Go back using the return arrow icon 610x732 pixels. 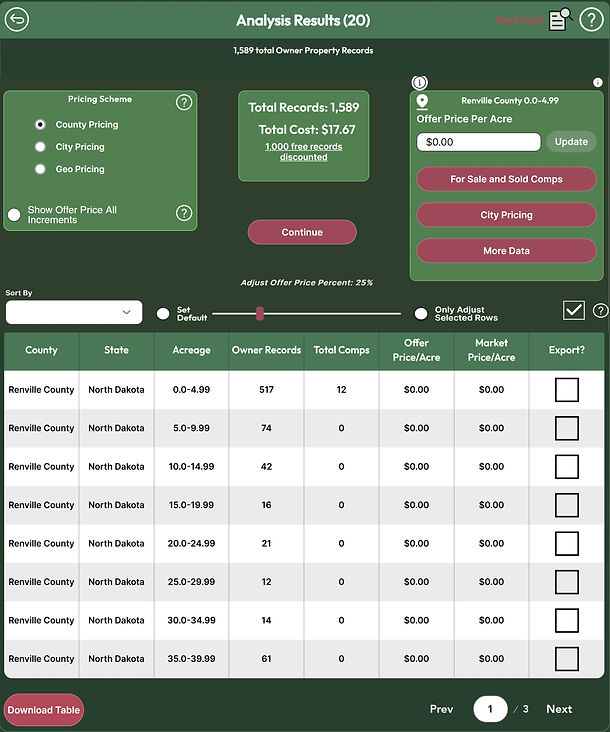pyautogui.click(x=17, y=20)
